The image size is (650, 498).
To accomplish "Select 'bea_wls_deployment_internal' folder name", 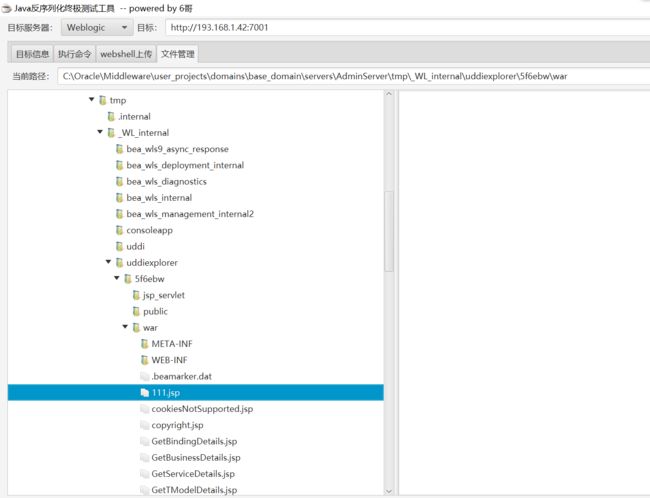I will (185, 165).
